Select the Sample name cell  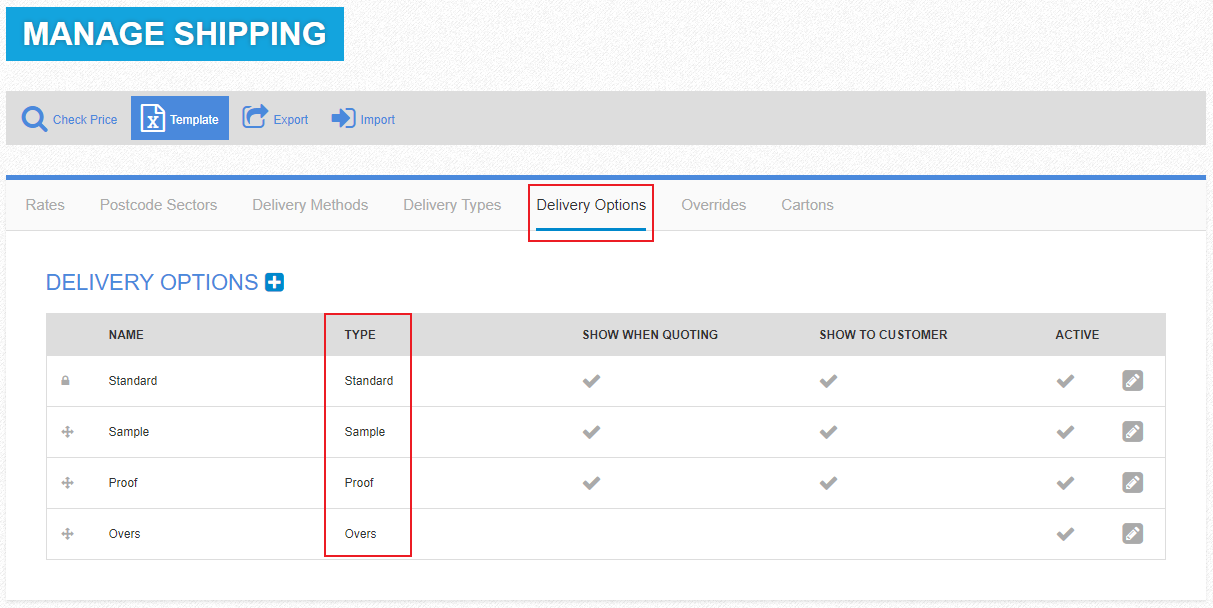[x=129, y=432]
